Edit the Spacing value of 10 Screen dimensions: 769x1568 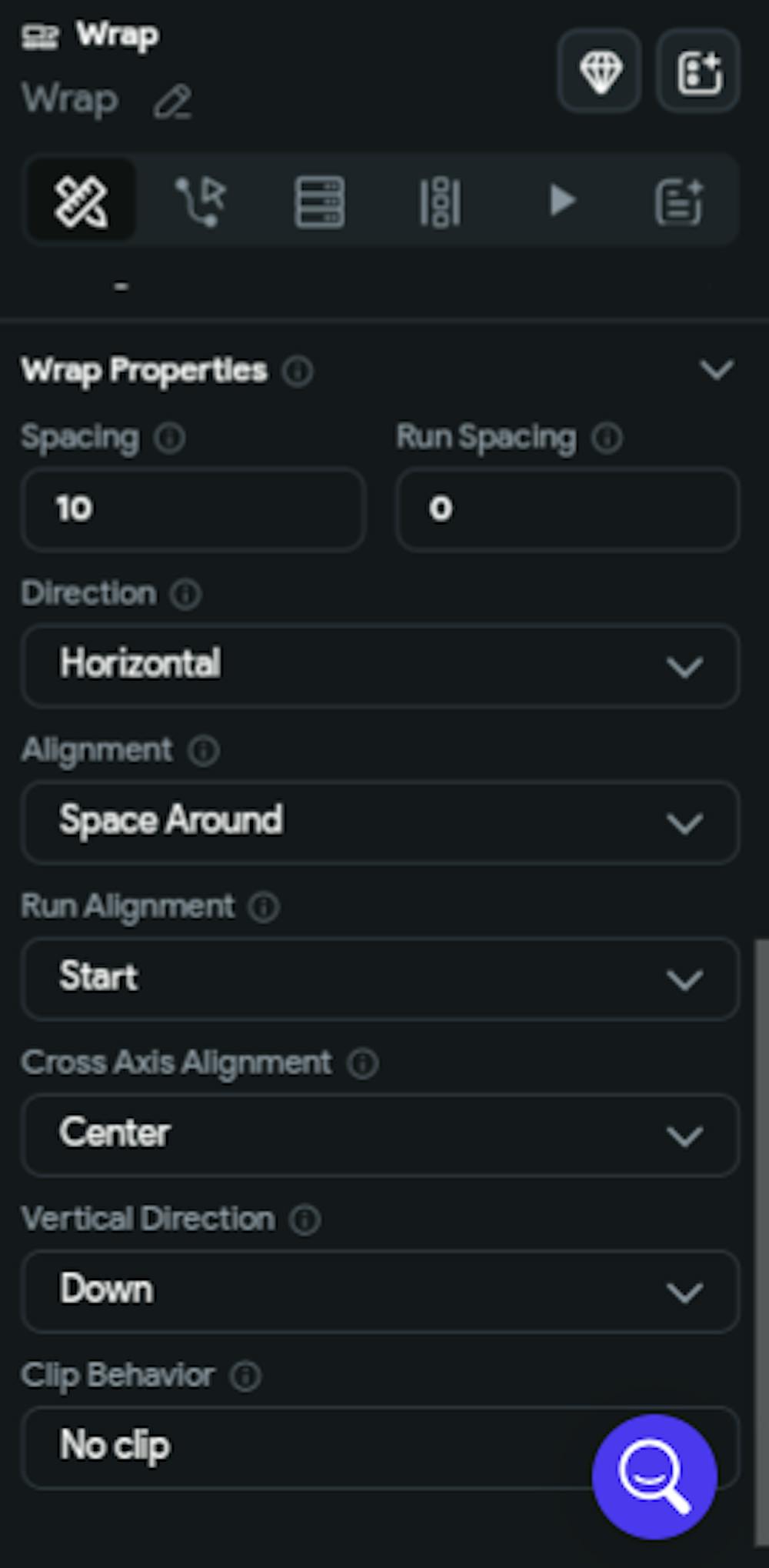pyautogui.click(x=192, y=509)
